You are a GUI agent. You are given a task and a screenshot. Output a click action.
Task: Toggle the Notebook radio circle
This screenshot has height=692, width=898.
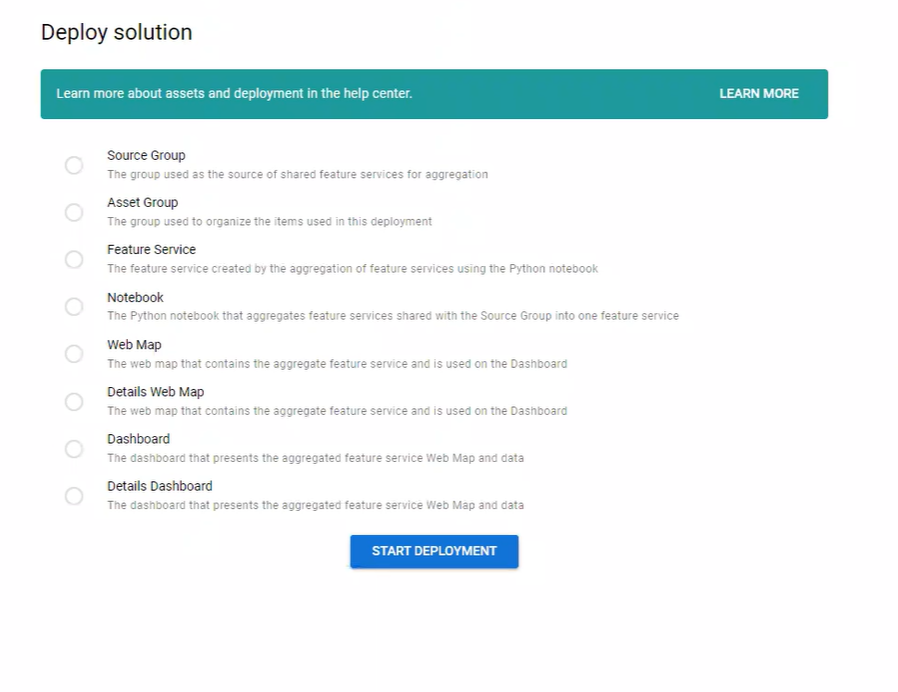click(74, 306)
